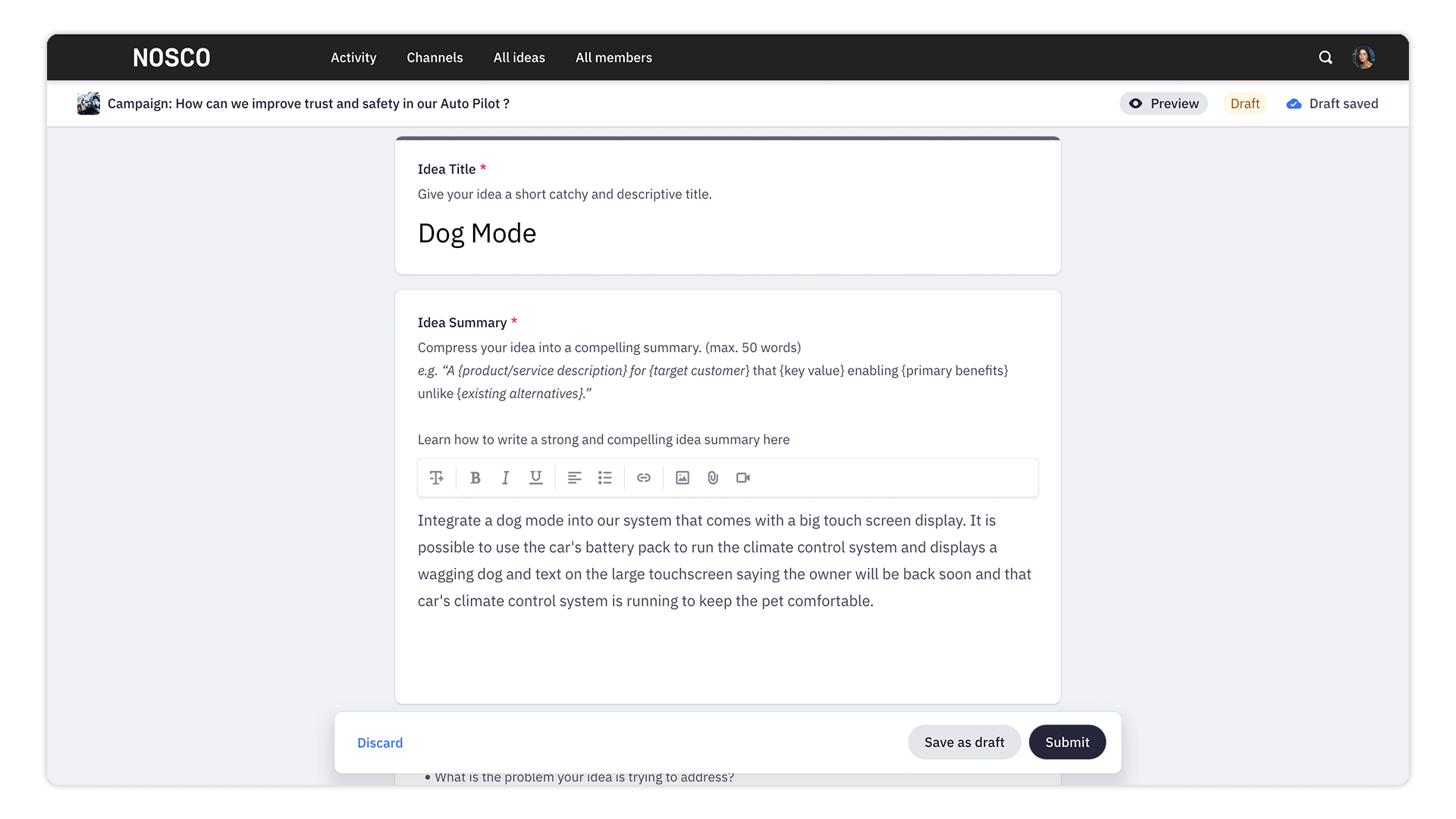Insert an image into the summary
The height and width of the screenshot is (819, 1456).
[x=682, y=478]
